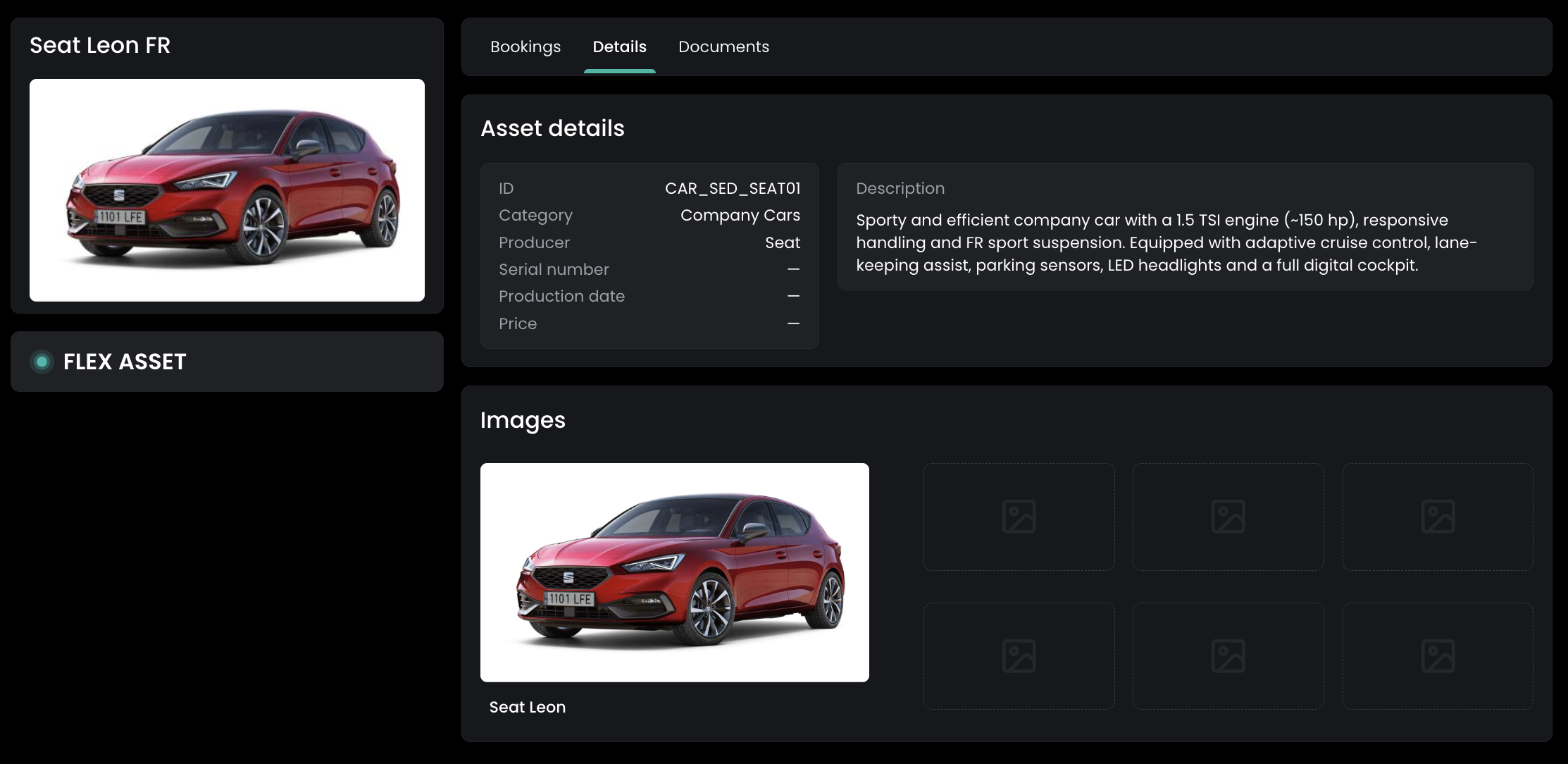Open the Bookings tab
The width and height of the screenshot is (1568, 764).
(525, 47)
